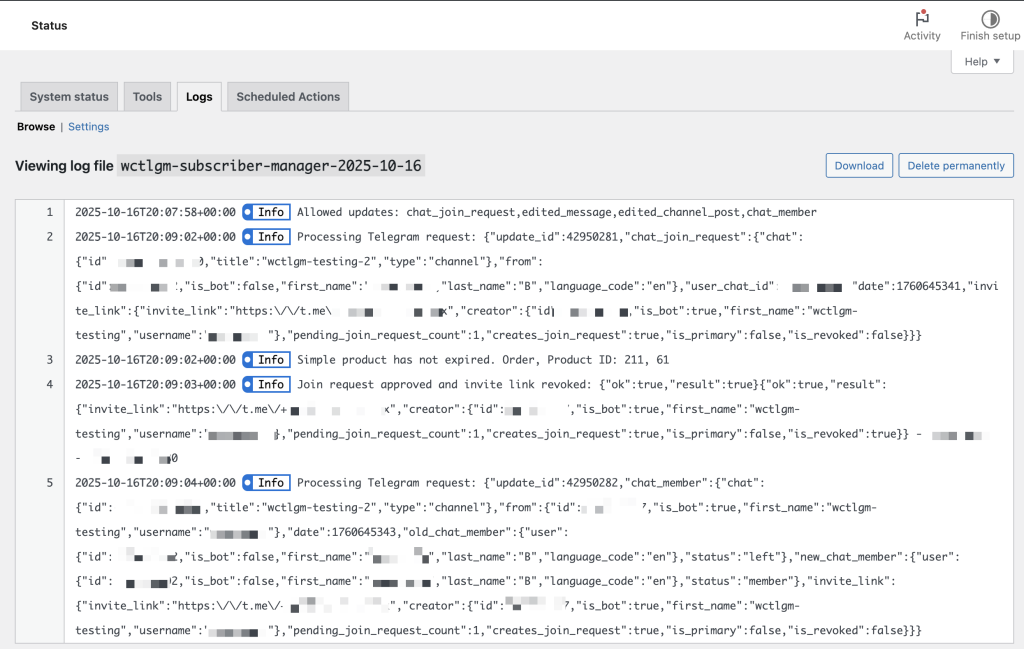The height and width of the screenshot is (649, 1024).
Task: Go to the Scheduled Actions tab
Action: 288,97
